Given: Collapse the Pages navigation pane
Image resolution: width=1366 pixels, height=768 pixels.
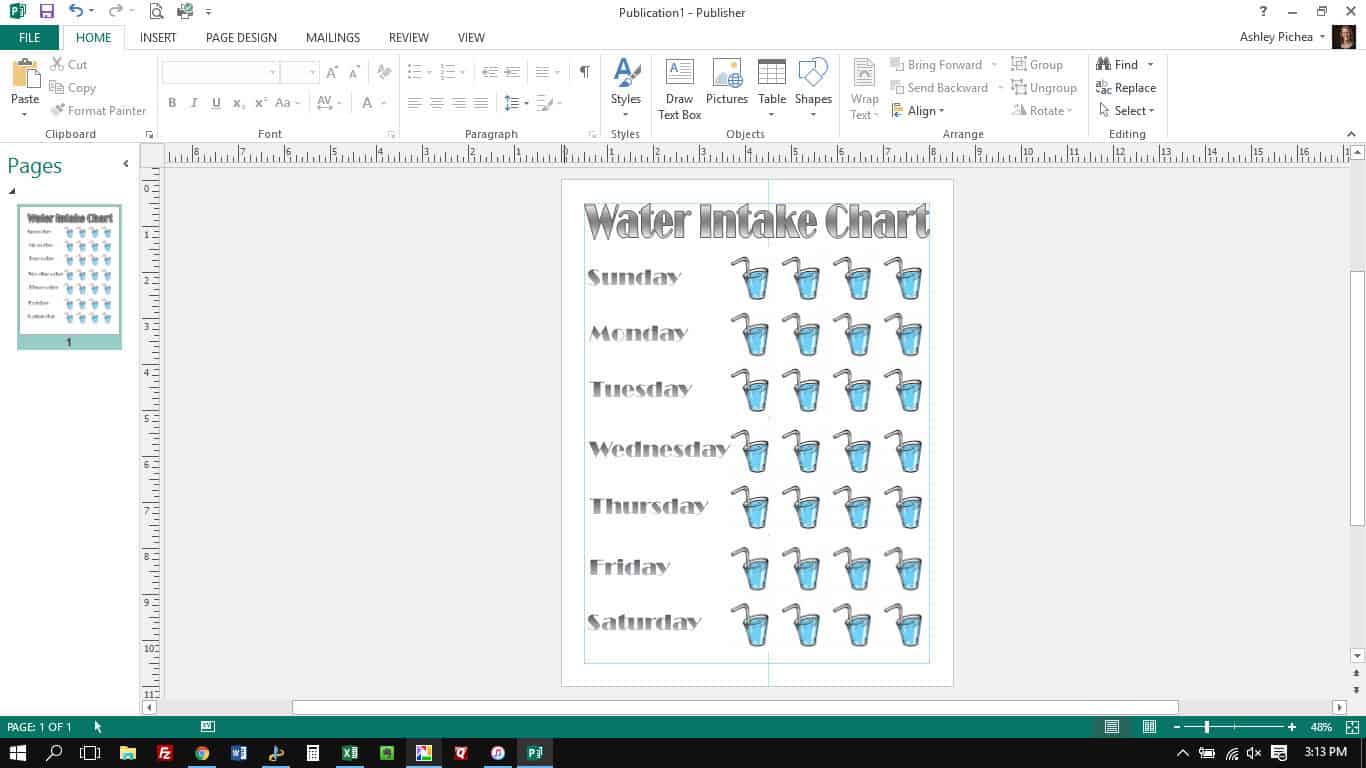Looking at the screenshot, I should pos(126,164).
